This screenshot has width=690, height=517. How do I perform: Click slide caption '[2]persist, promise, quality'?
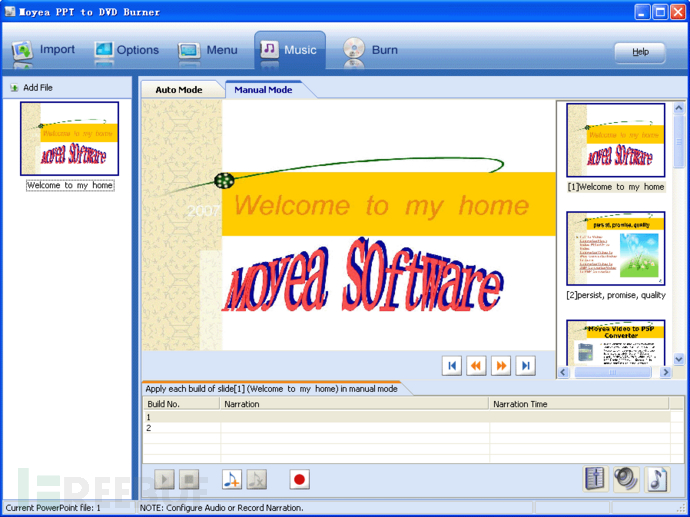(616, 295)
